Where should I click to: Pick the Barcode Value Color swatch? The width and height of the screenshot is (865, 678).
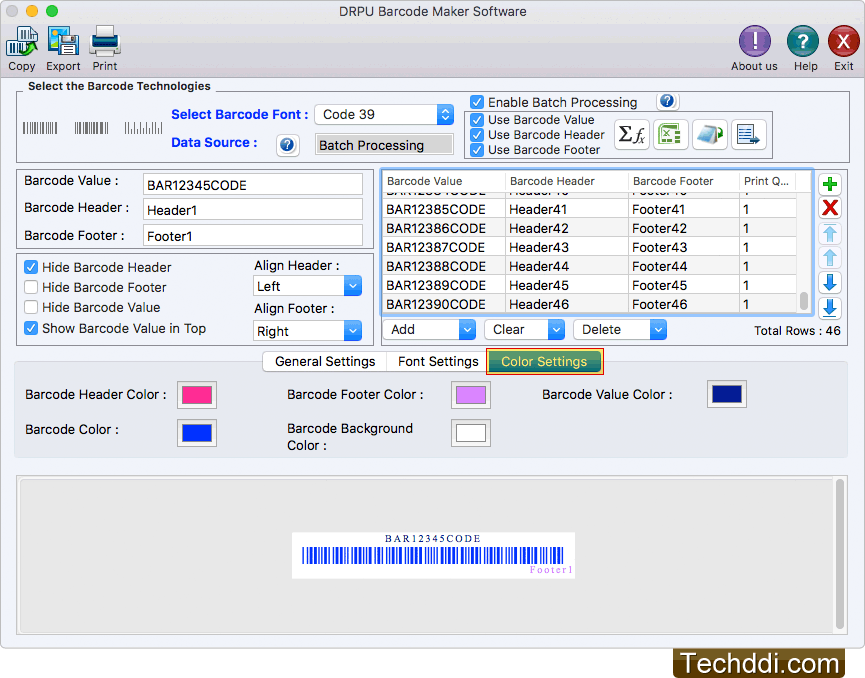pyautogui.click(x=727, y=394)
